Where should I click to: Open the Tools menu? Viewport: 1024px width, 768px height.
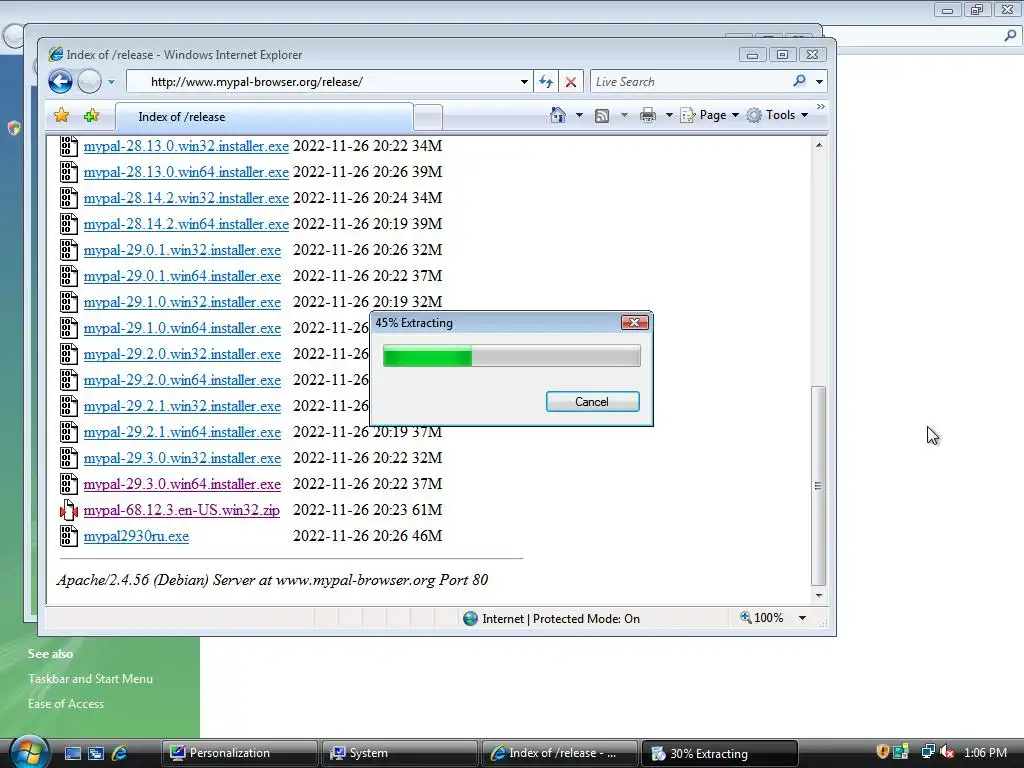click(778, 115)
